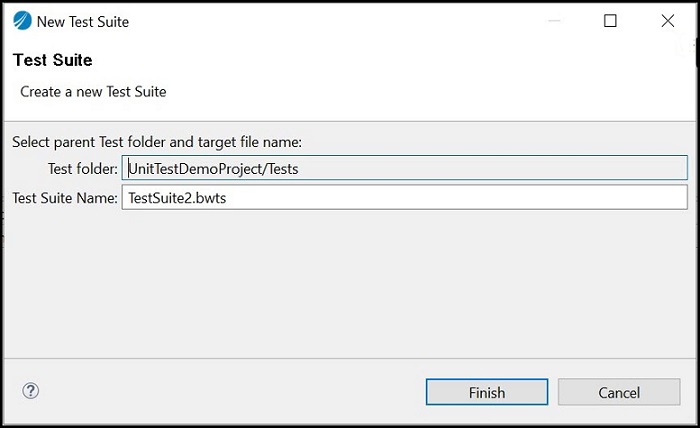
Task: Click the 'New Test Suite' window title
Action: click(83, 21)
